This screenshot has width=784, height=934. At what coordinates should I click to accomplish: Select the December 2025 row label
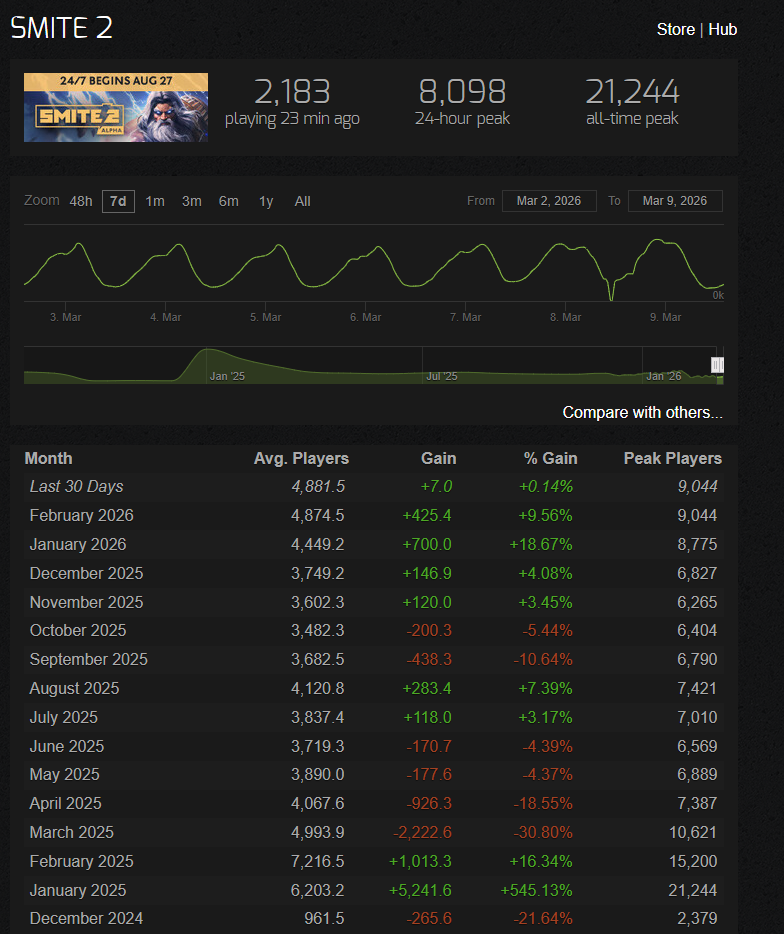(86, 573)
